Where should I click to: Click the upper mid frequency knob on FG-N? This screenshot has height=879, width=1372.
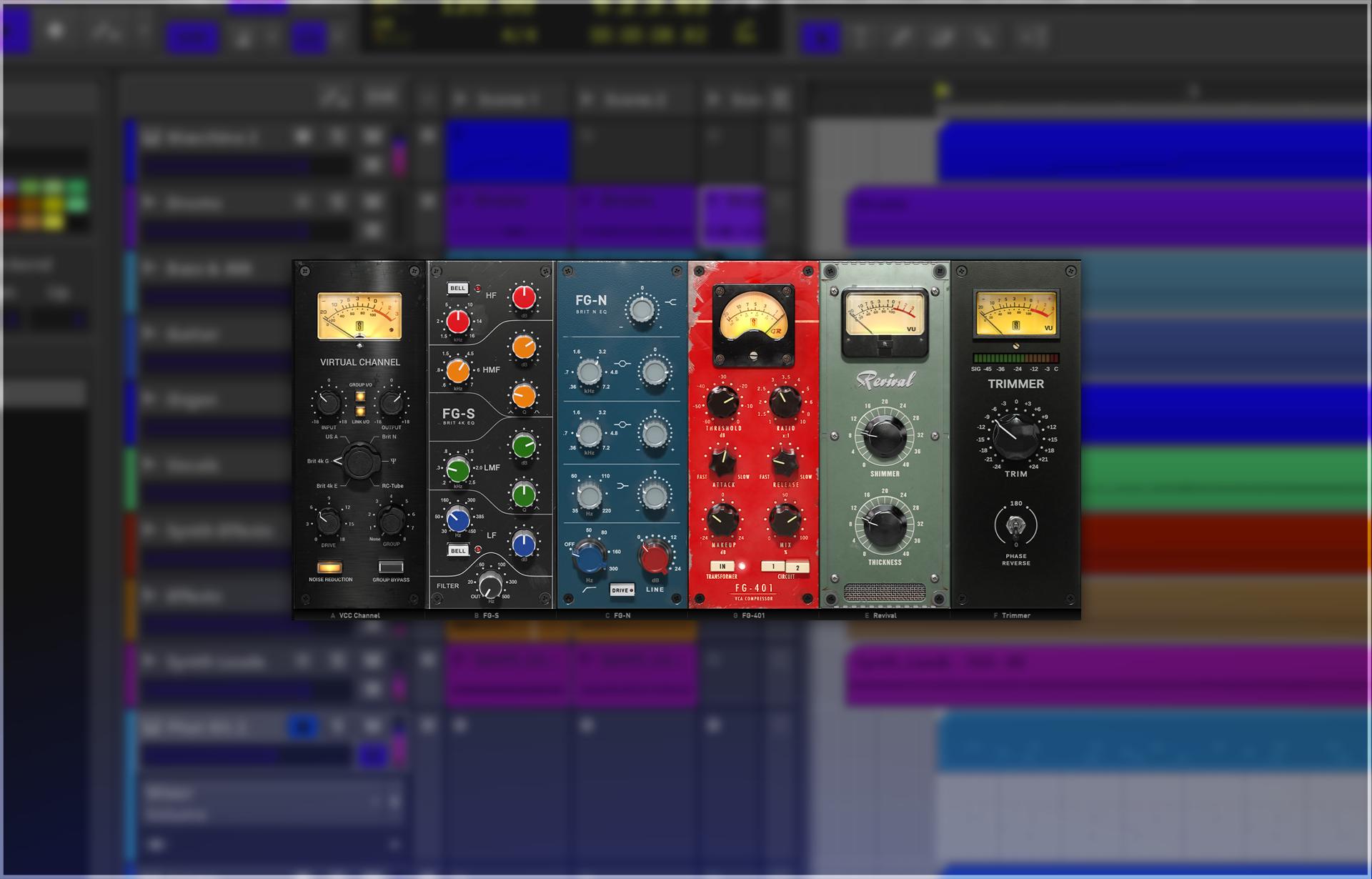coord(589,372)
